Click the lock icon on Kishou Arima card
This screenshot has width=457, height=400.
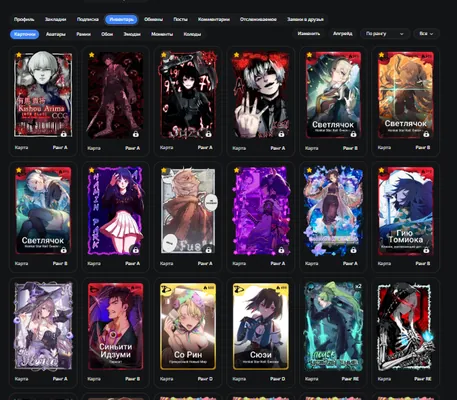click(x=63, y=134)
